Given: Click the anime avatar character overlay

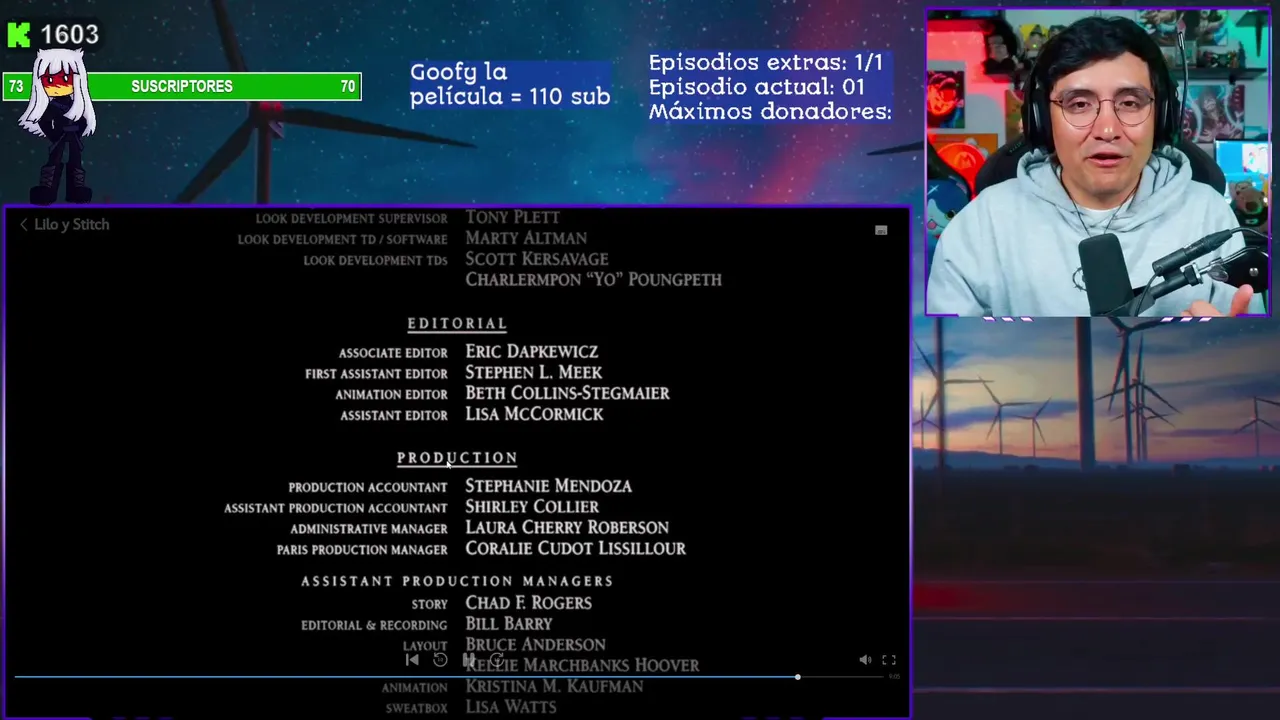Looking at the screenshot, I should tap(60, 125).
